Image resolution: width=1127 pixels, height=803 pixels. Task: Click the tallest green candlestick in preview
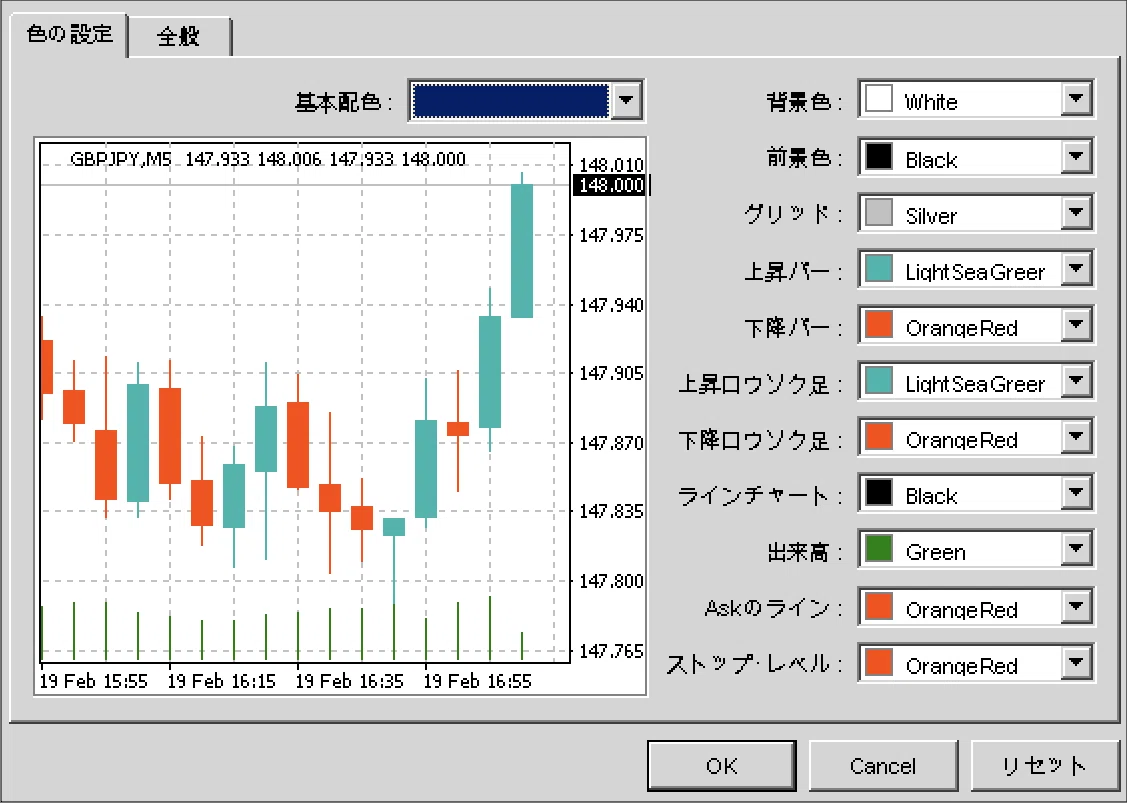(x=522, y=250)
